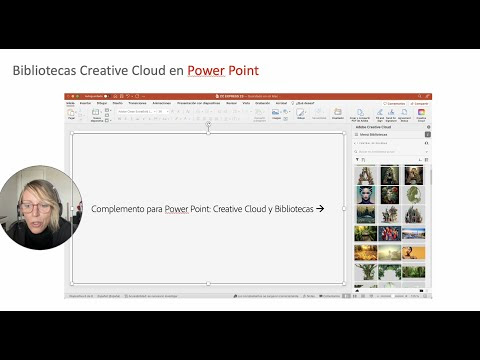Screen dimensions: 480x360
Task: Click the Compartir button
Action: point(419,104)
